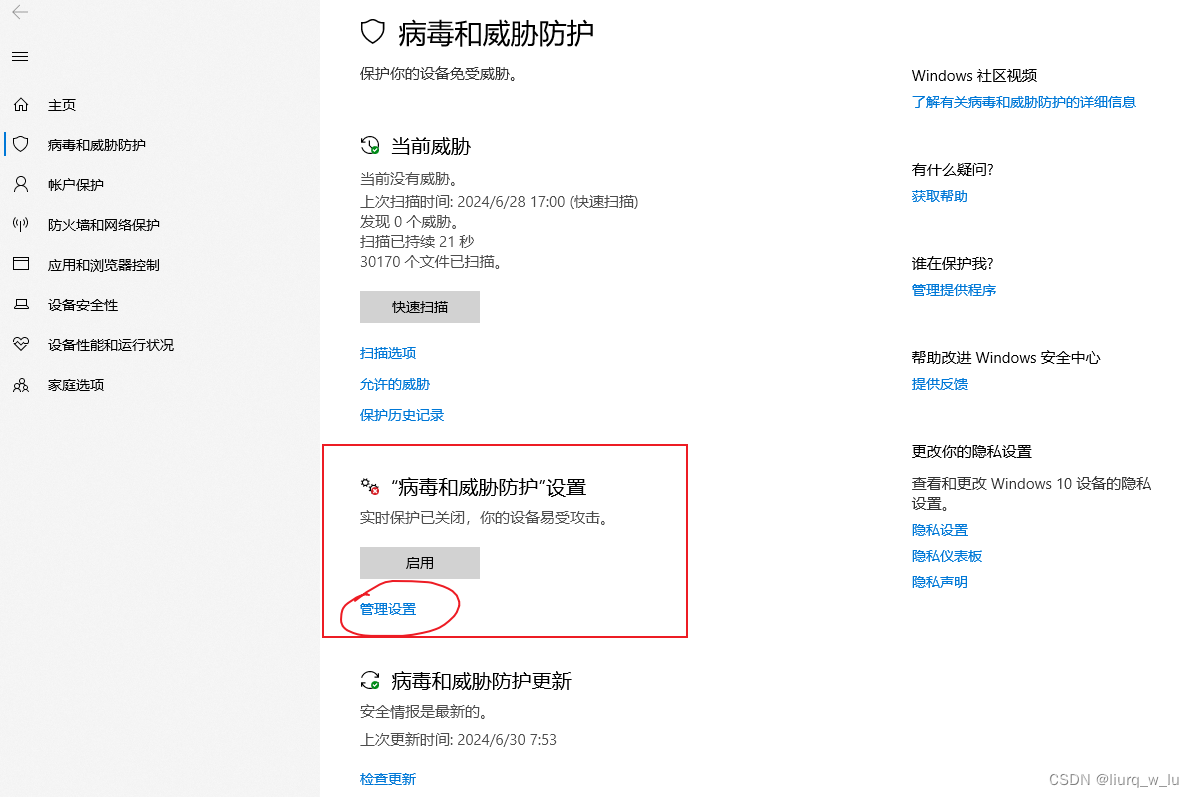Open 帐户保护 section
This screenshot has height=797, width=1194.
(x=75, y=185)
